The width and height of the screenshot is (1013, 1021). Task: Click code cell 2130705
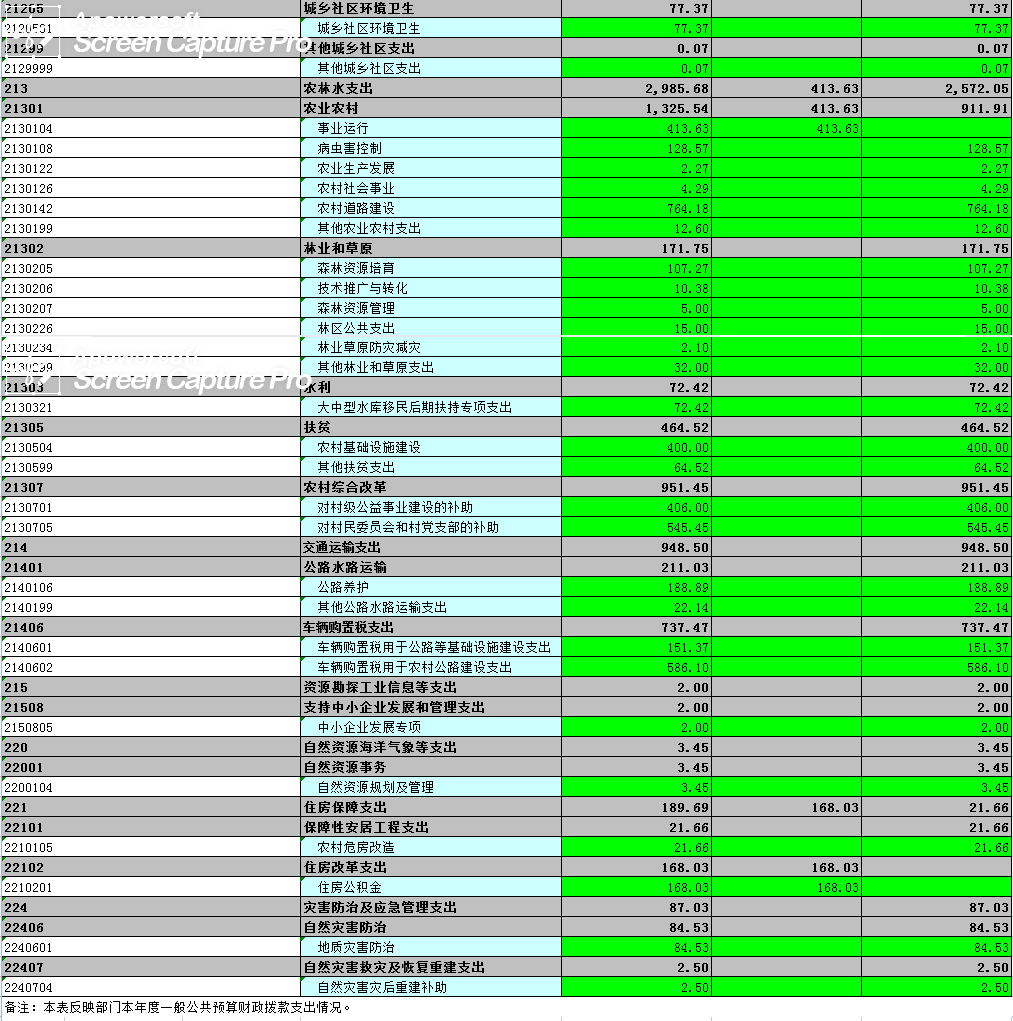coord(151,527)
